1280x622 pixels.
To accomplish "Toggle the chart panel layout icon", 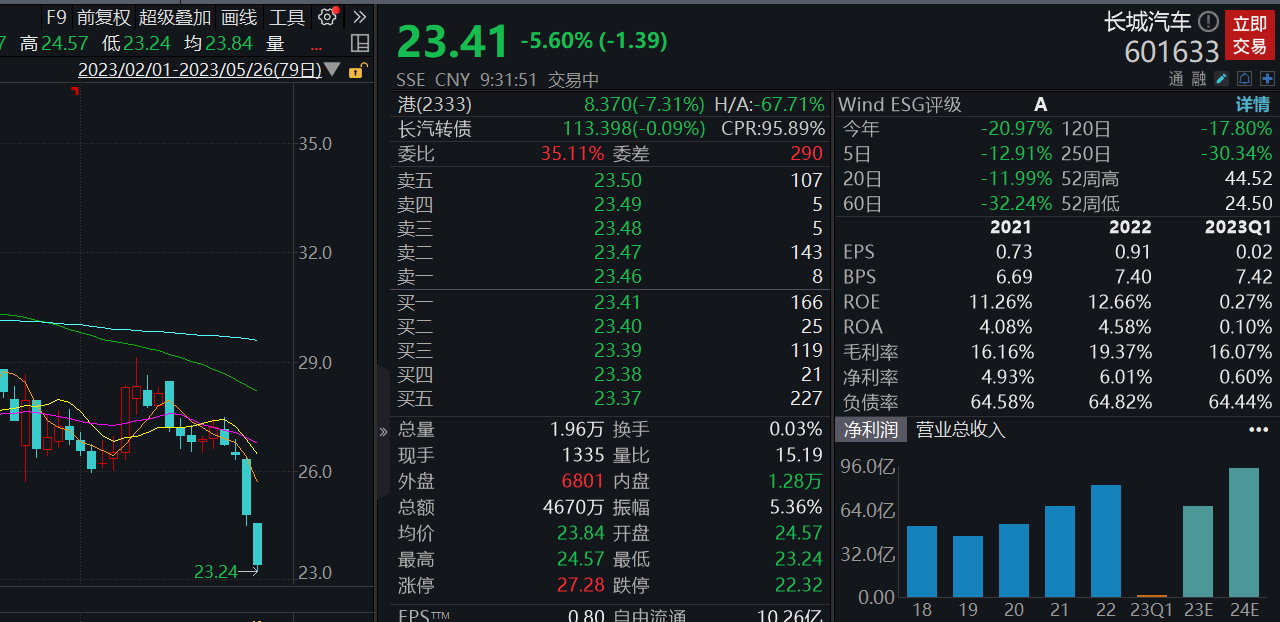I will coord(360,43).
